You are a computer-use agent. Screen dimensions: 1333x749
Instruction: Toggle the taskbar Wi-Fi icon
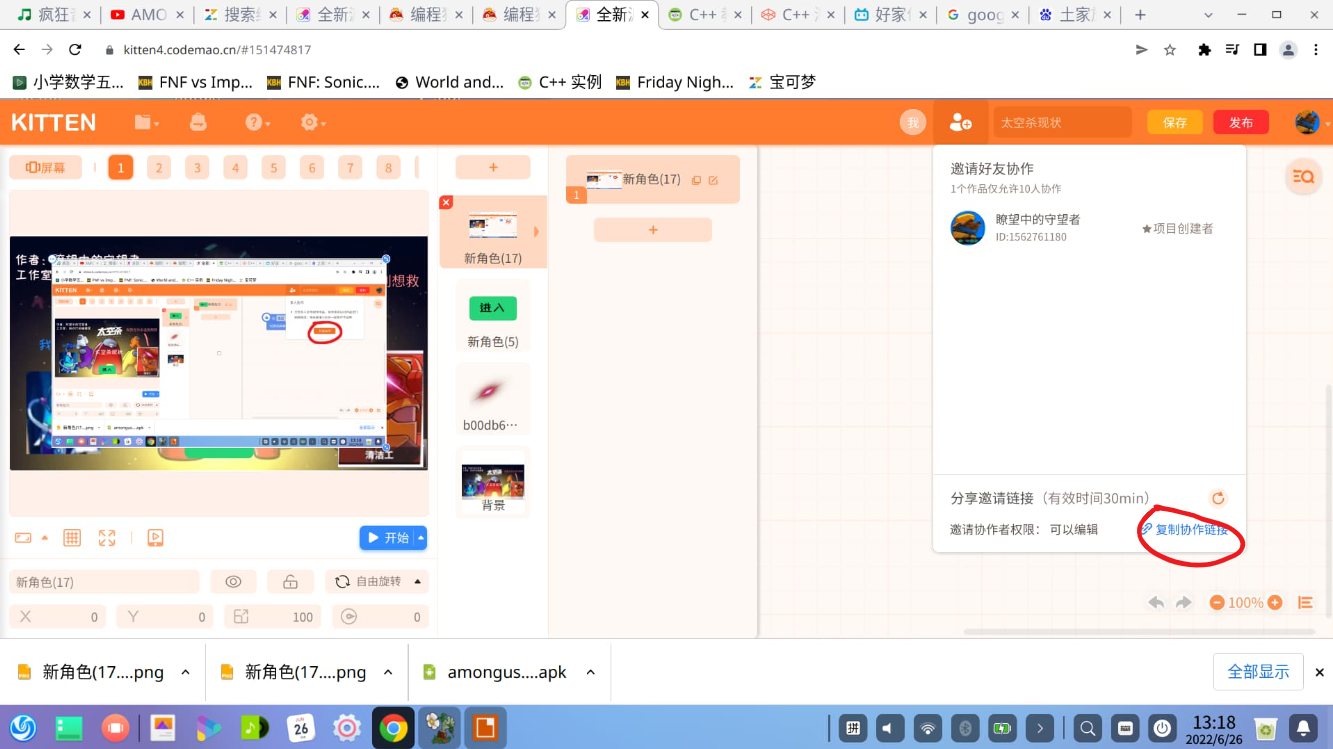[928, 728]
